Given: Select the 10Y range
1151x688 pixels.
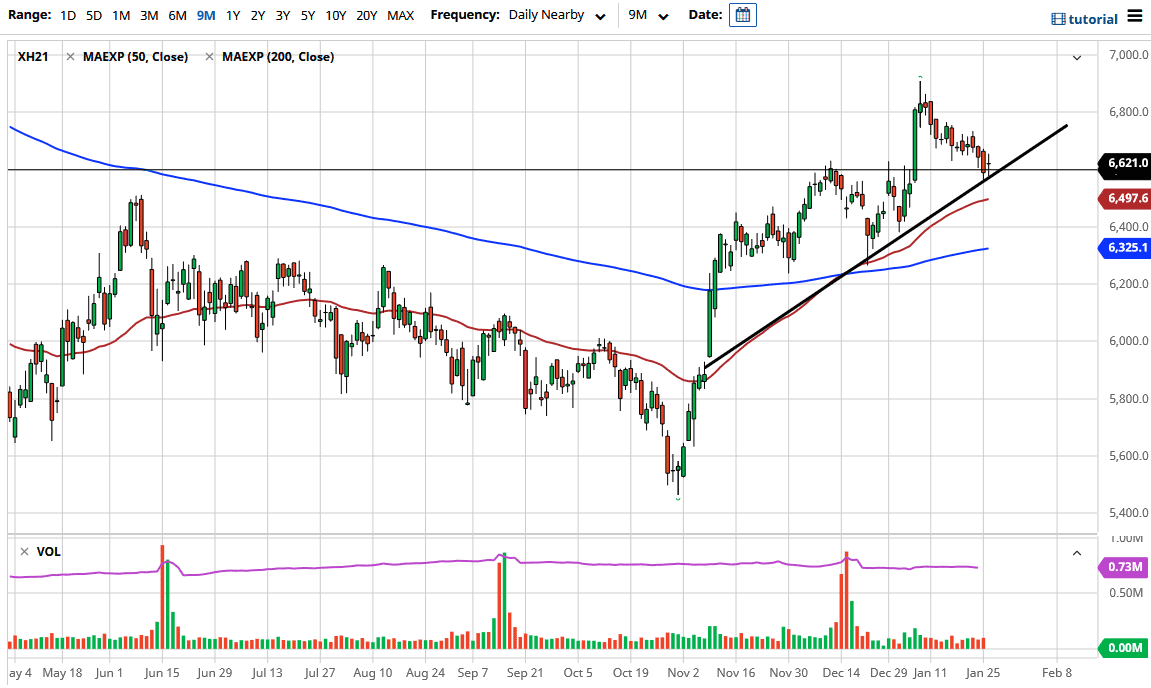Looking at the screenshot, I should 335,15.
